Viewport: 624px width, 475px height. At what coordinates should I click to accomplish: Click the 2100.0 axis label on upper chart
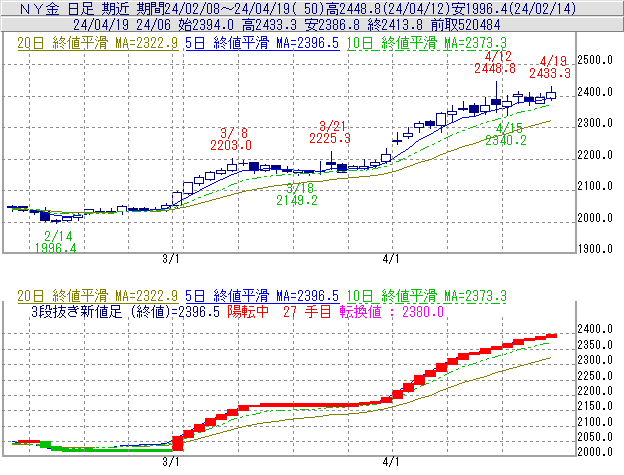tap(595, 186)
